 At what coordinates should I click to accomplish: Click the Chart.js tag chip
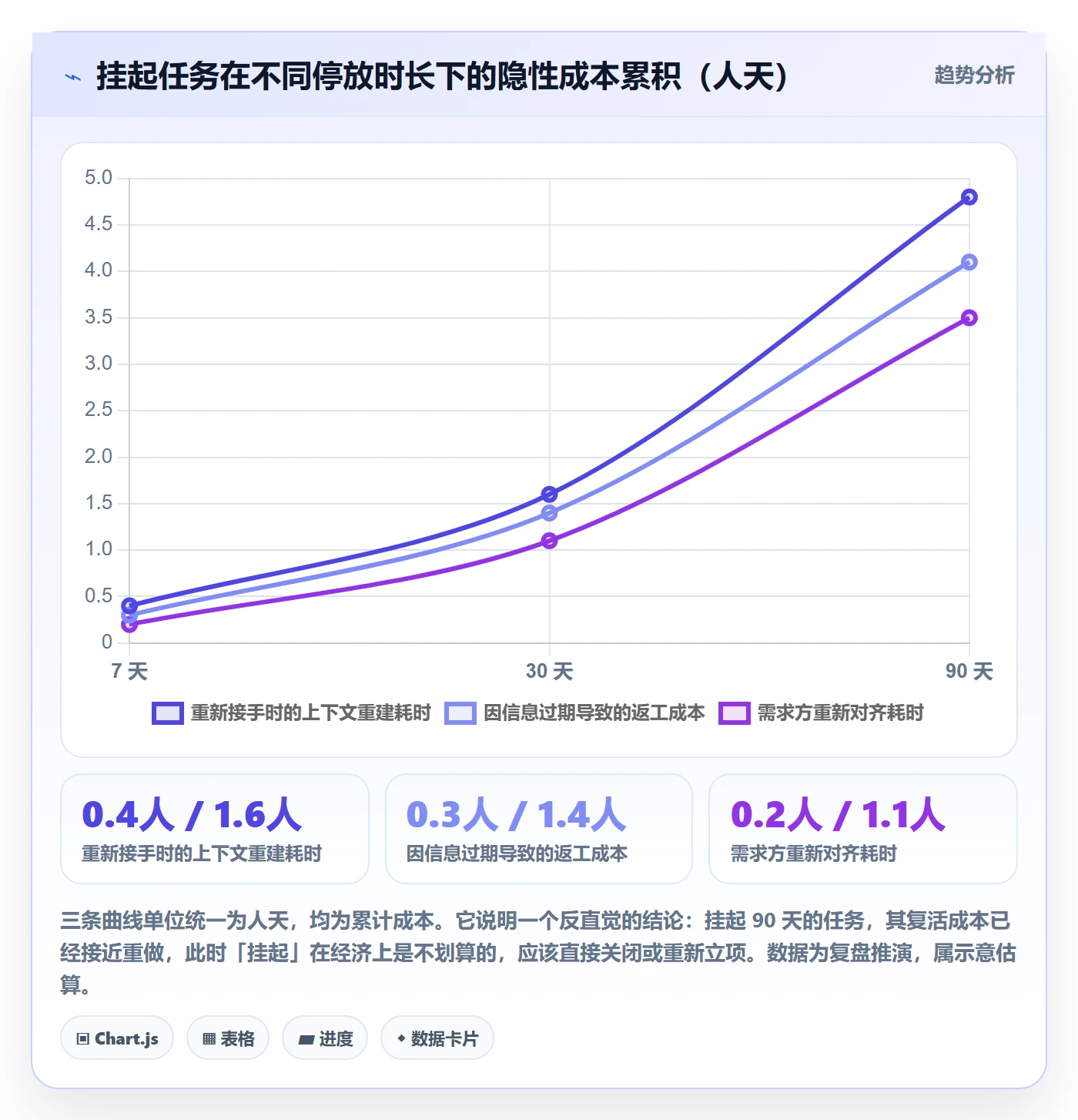117,1038
